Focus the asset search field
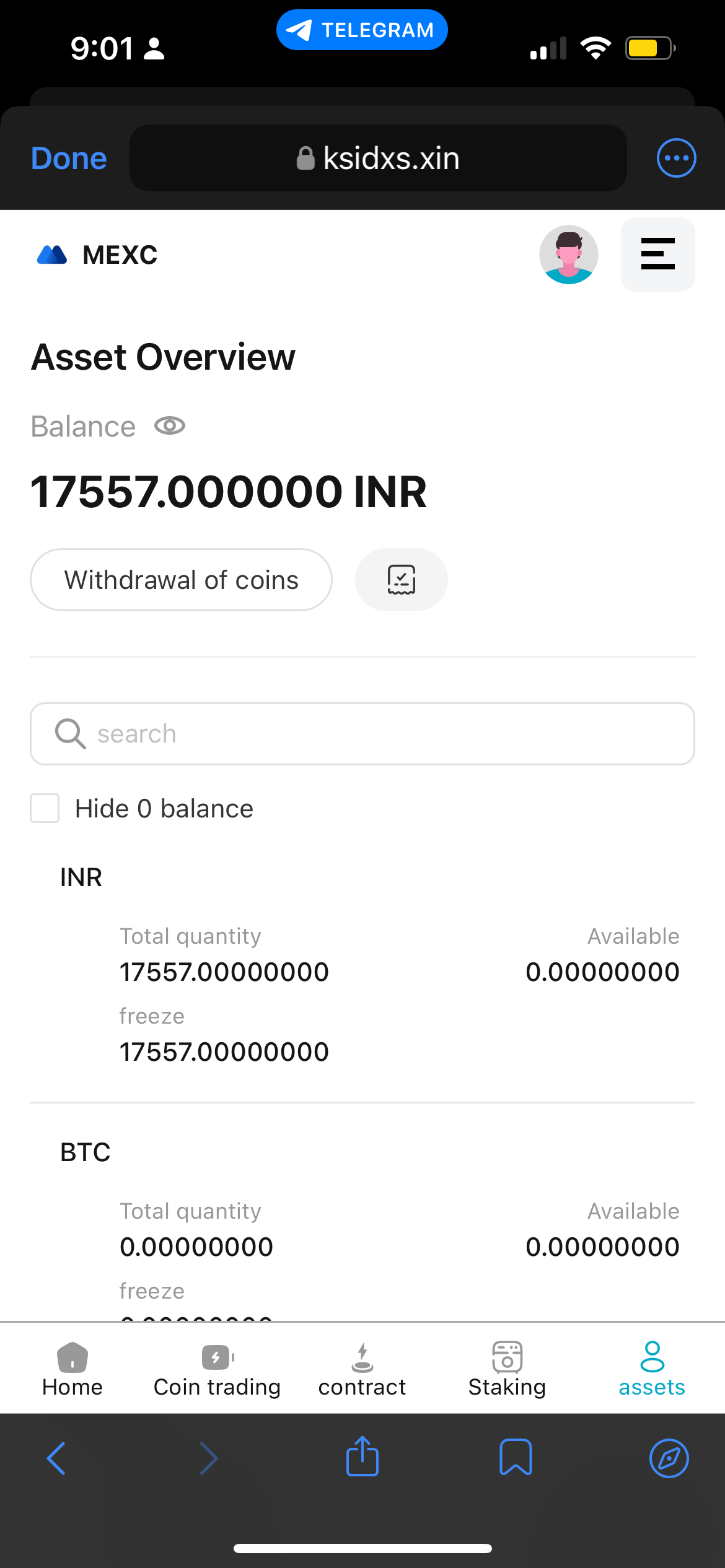Image resolution: width=725 pixels, height=1568 pixels. click(x=362, y=734)
